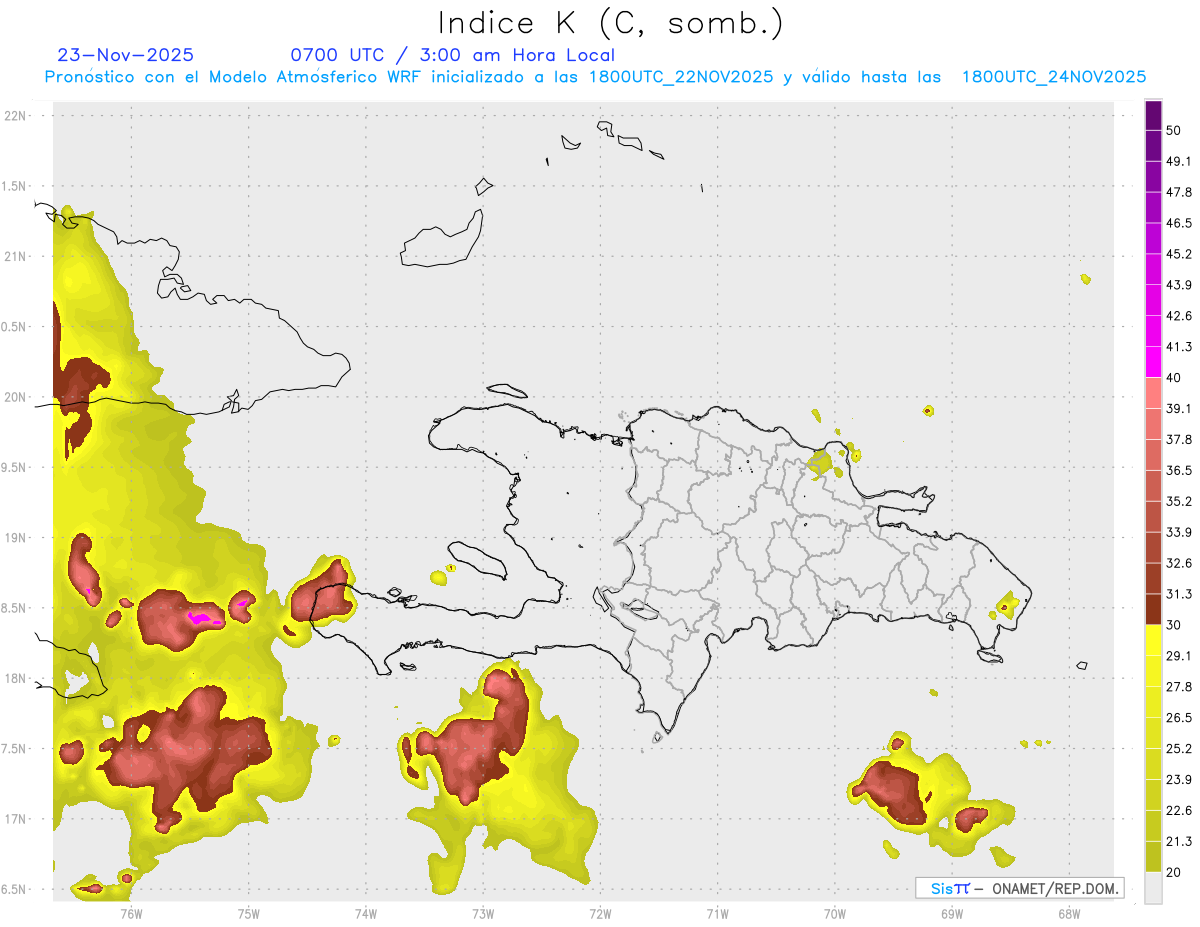
Task: Click the 75W longitude axis label
Action: [248, 913]
